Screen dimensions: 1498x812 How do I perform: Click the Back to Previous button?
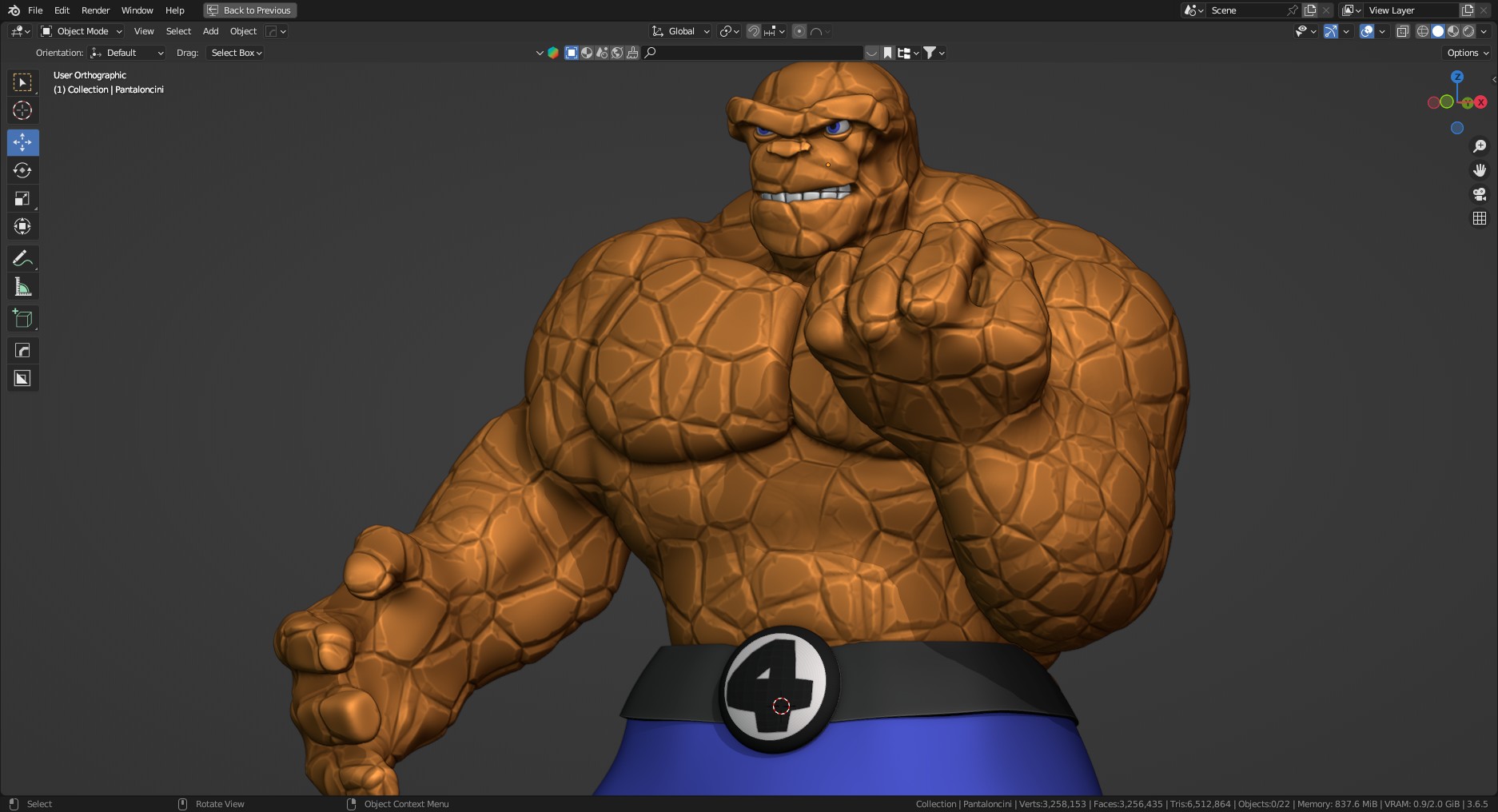pos(250,10)
